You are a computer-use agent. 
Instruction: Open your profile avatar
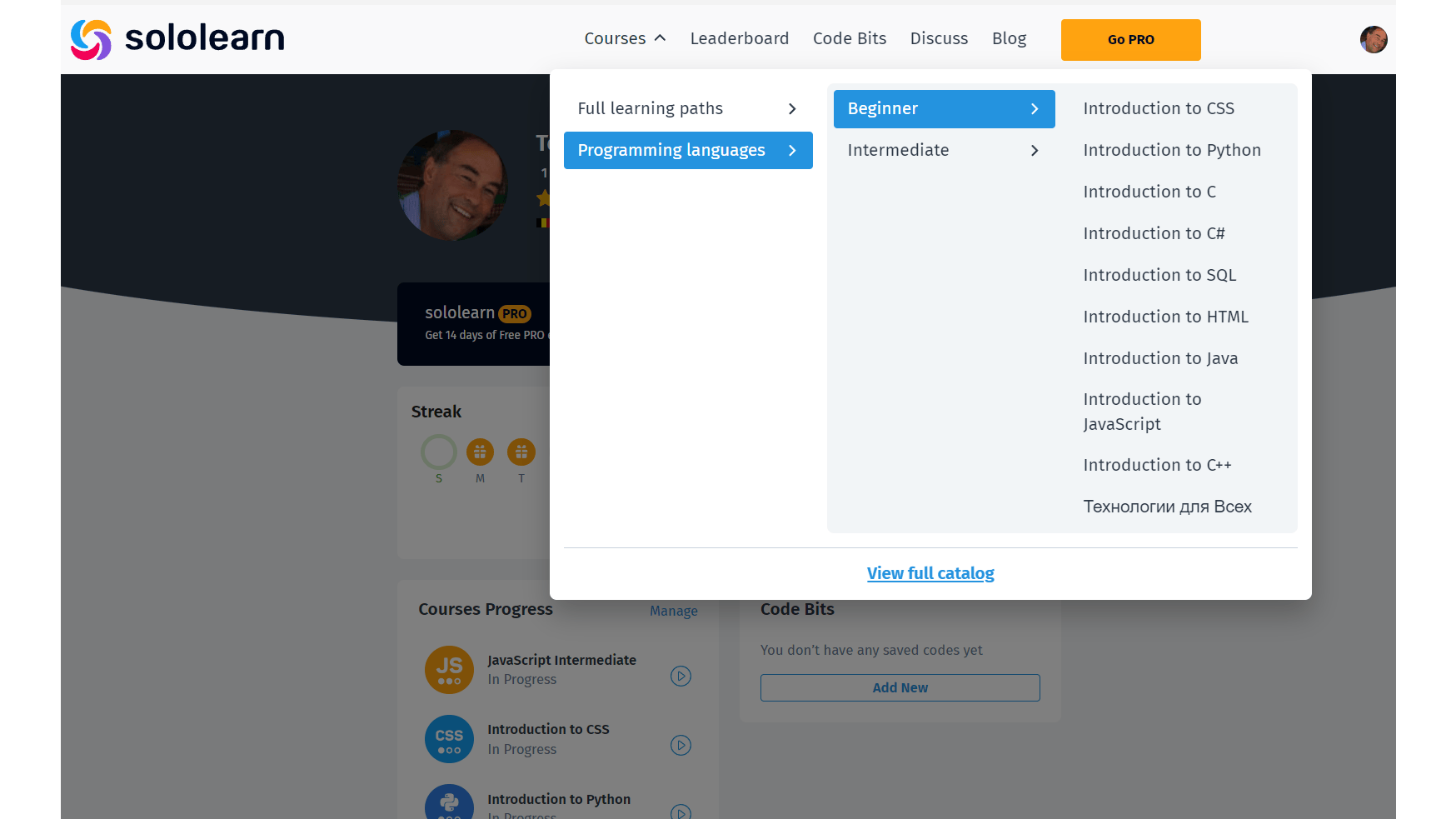[x=1374, y=39]
